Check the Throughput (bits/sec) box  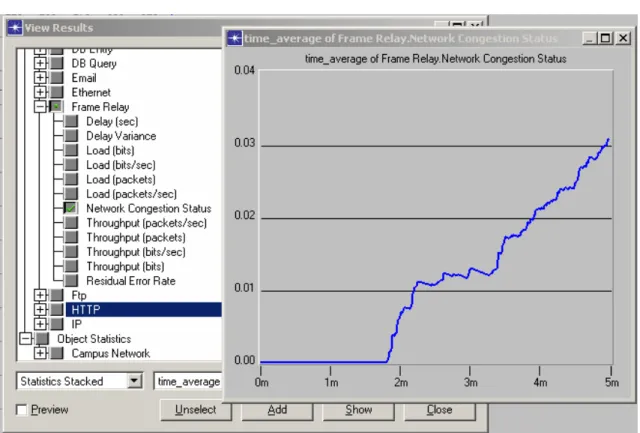71,252
